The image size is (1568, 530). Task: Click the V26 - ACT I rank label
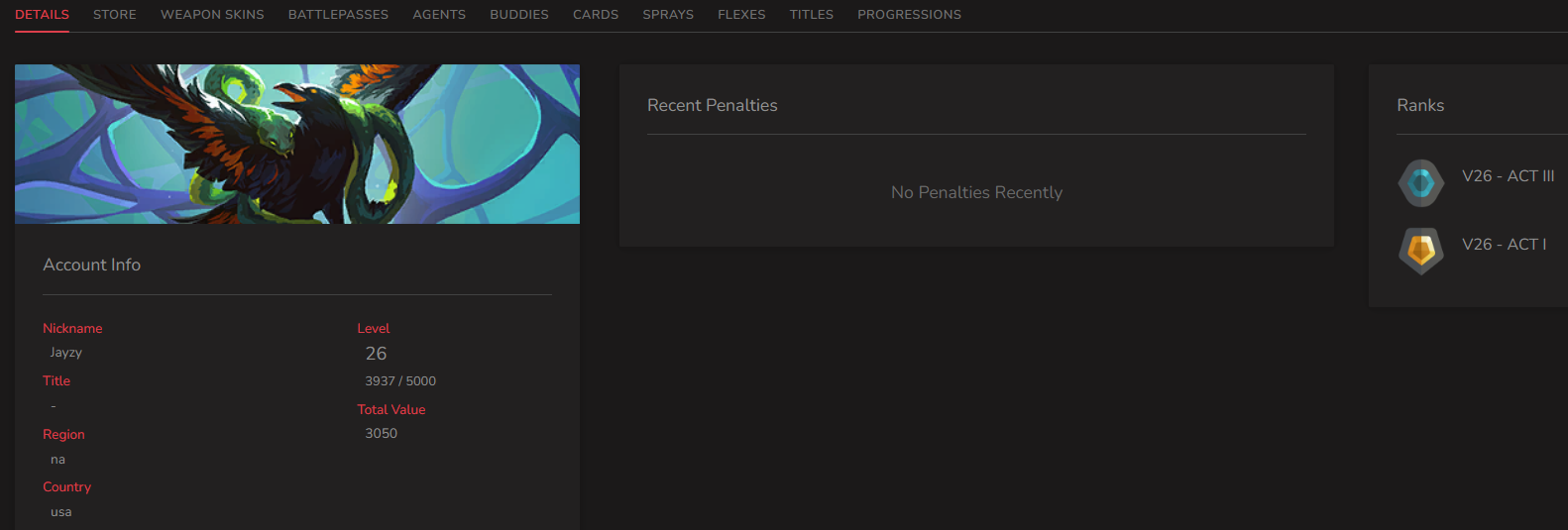(1504, 245)
